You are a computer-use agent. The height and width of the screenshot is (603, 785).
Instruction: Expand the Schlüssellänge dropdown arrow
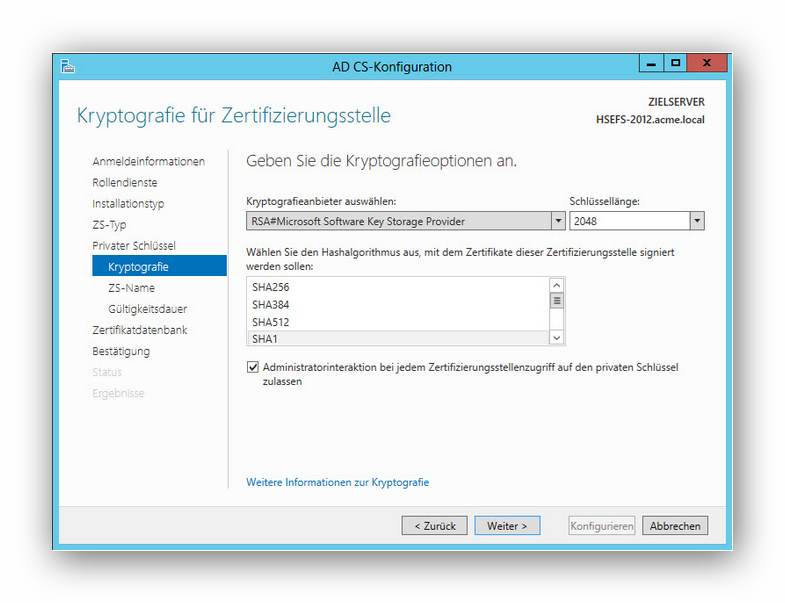tap(696, 221)
